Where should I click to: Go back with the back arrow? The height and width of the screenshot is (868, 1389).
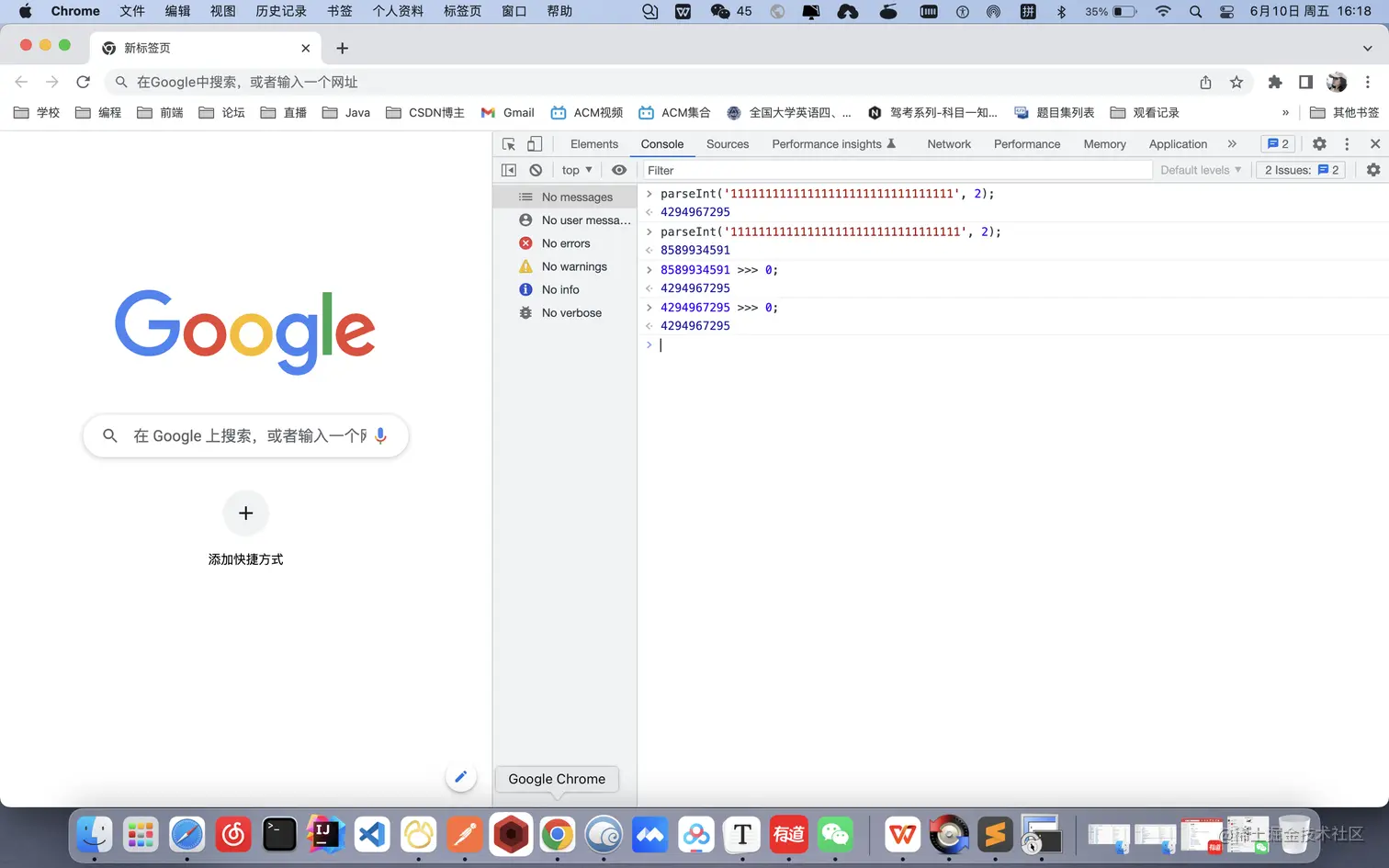21,82
